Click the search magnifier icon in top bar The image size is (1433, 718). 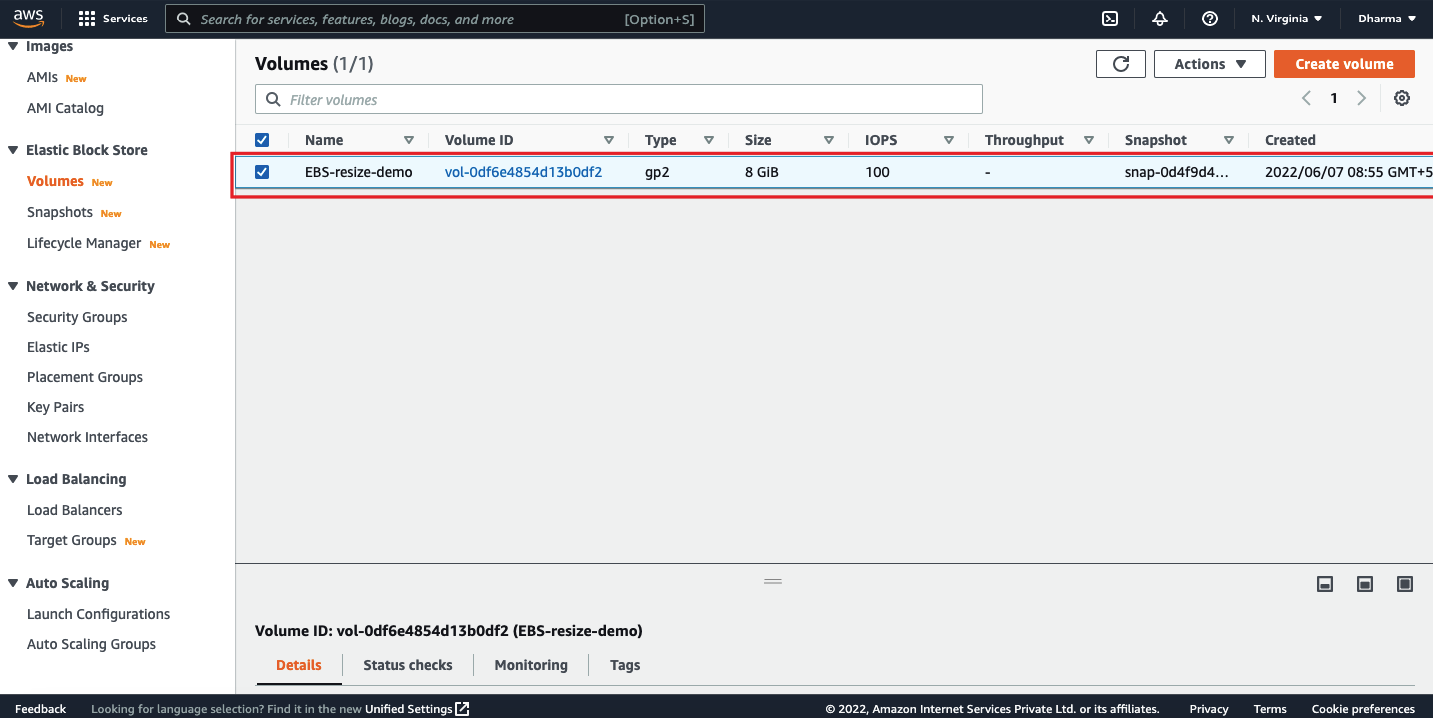[183, 19]
